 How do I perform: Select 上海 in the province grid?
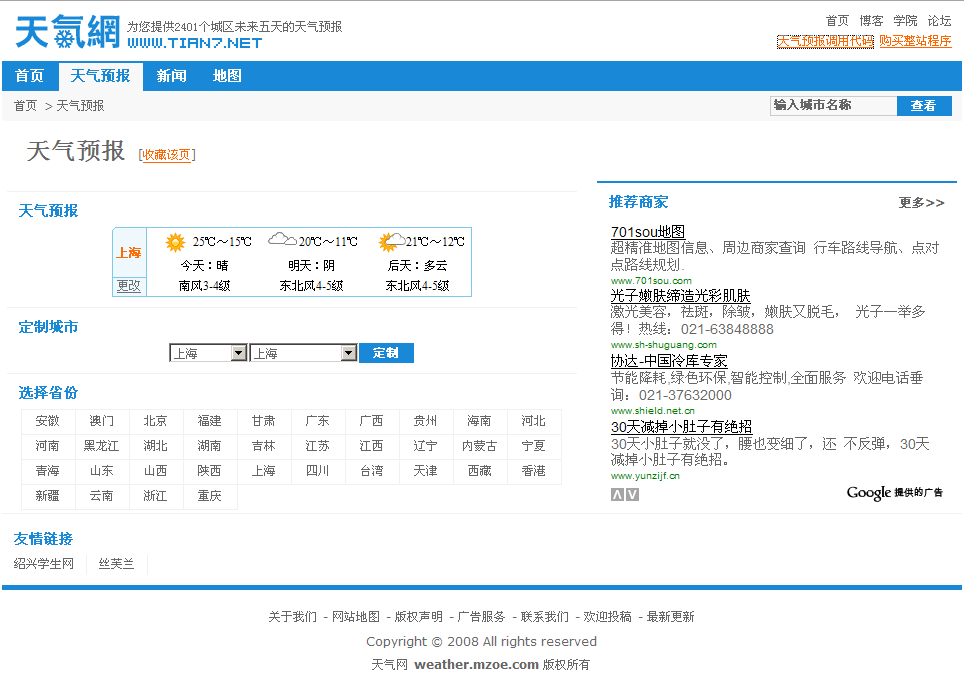(264, 471)
